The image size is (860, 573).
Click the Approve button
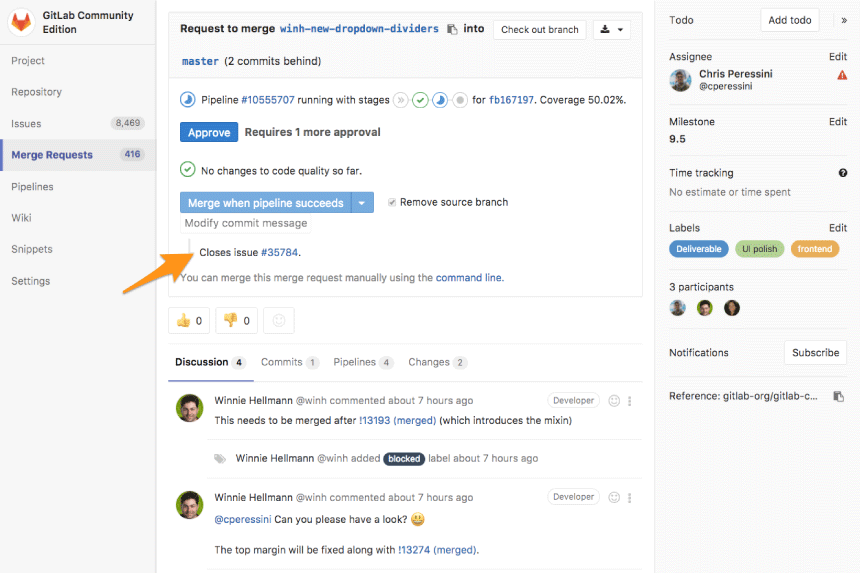pyautogui.click(x=209, y=132)
